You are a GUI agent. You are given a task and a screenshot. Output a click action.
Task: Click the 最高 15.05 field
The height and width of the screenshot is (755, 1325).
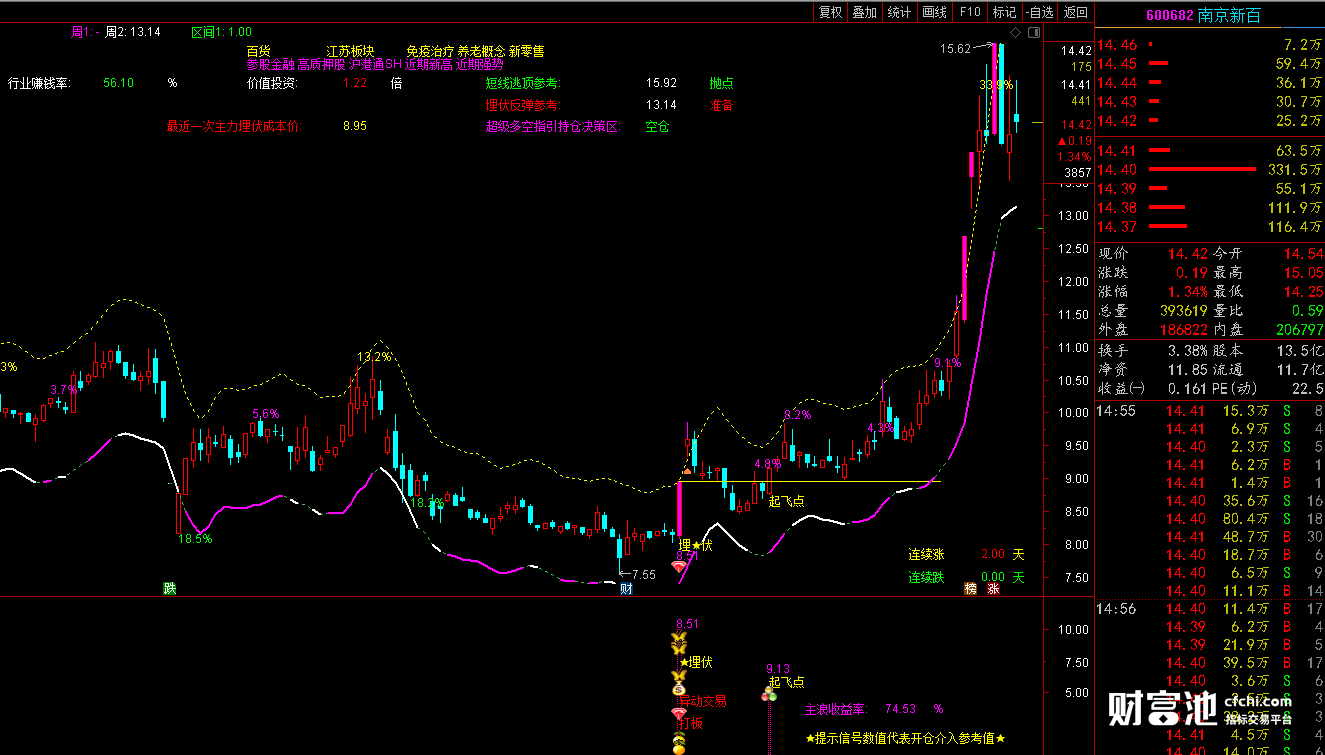coord(1268,272)
